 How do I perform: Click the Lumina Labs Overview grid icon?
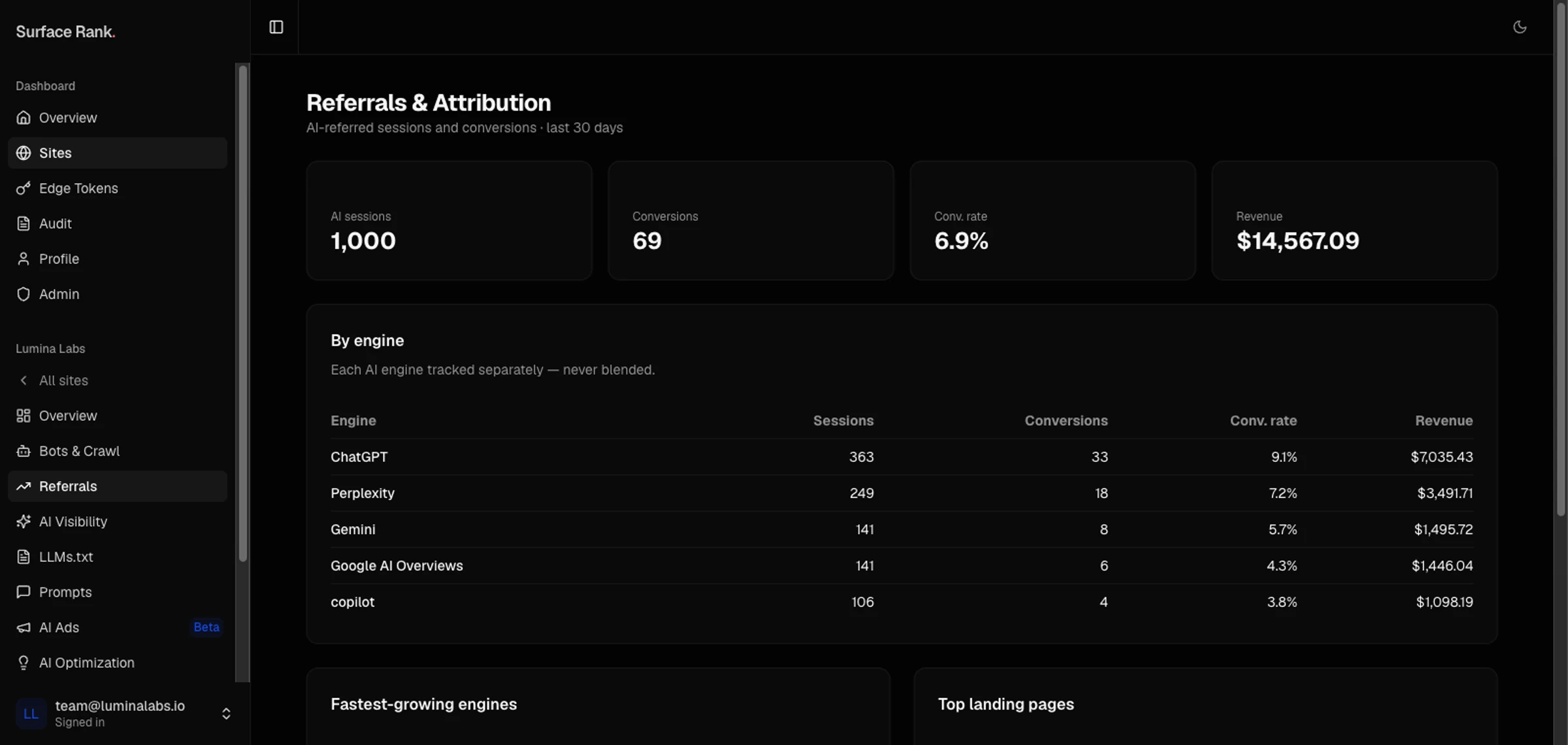point(24,416)
